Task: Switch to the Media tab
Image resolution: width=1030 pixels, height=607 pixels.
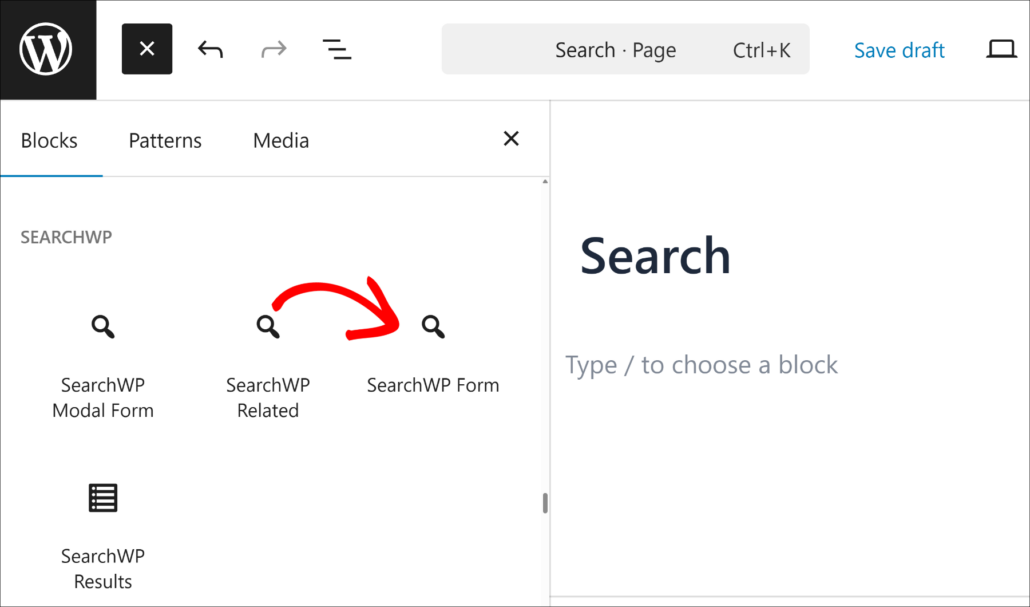Action: pos(281,141)
